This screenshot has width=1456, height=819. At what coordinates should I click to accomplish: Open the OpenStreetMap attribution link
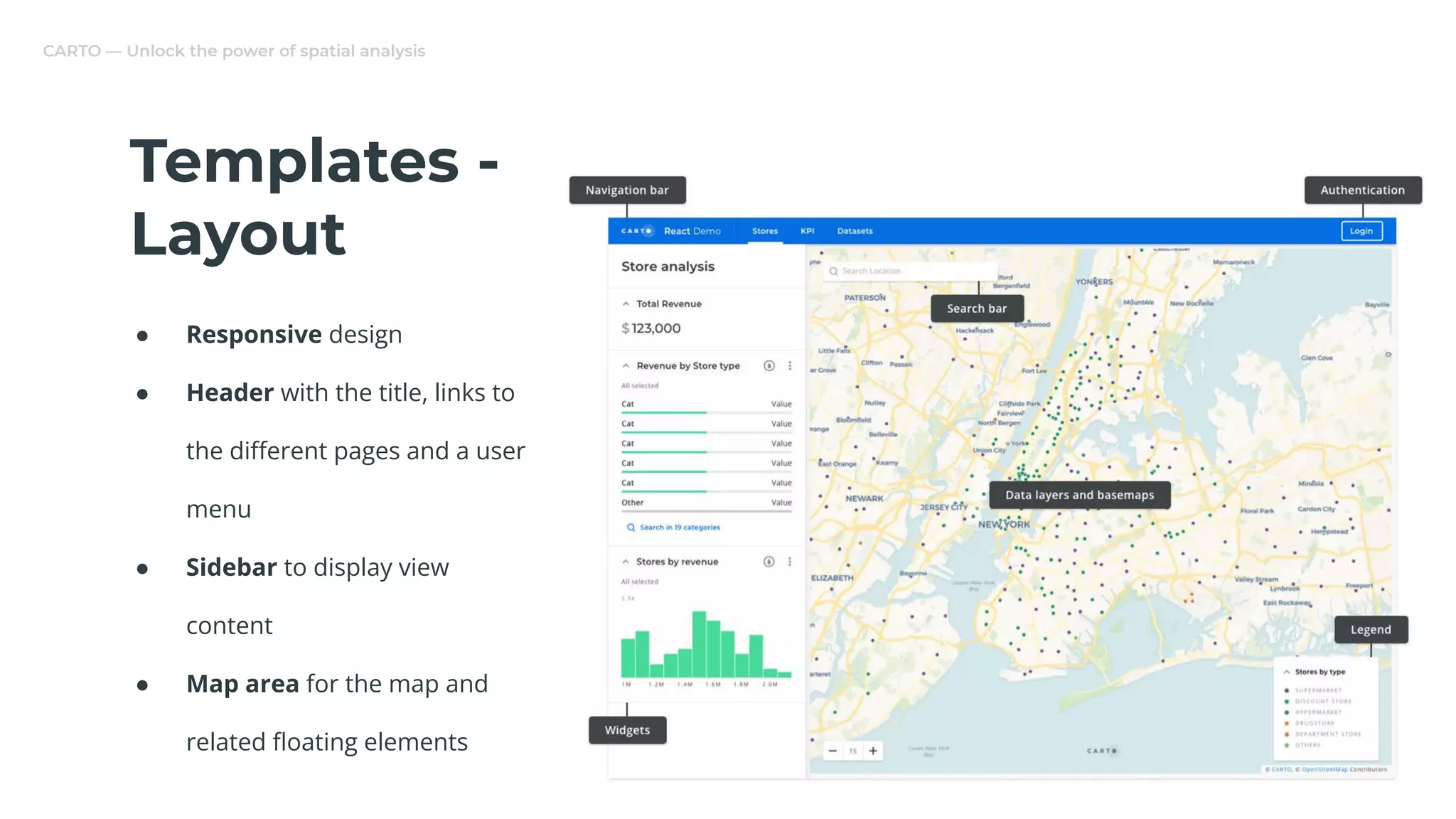point(1324,769)
